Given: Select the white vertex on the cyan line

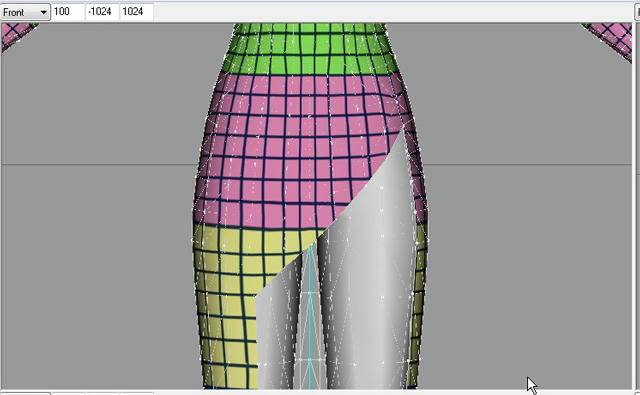Looking at the screenshot, I should (x=310, y=360).
